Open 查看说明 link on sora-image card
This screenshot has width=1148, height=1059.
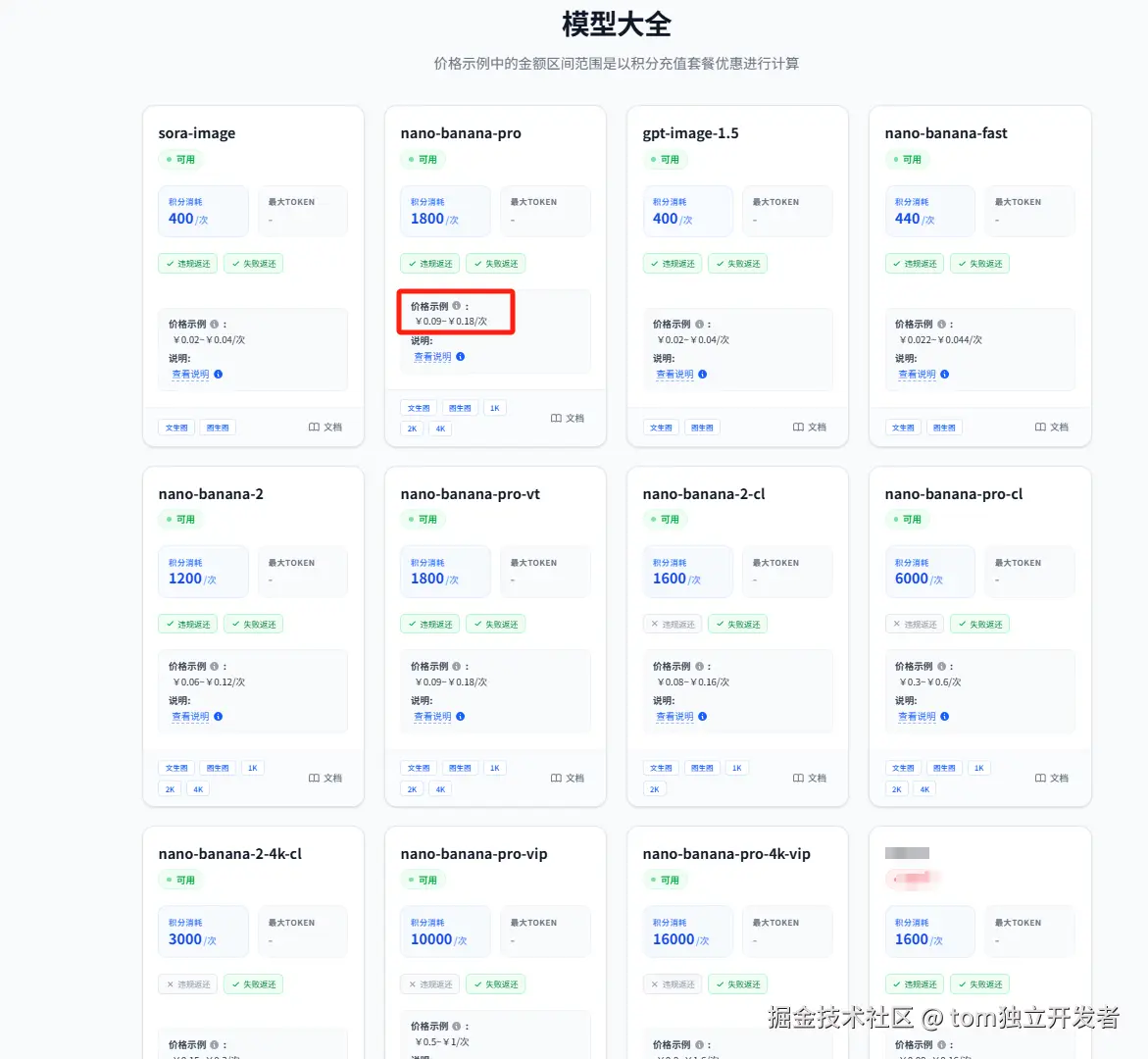(190, 375)
